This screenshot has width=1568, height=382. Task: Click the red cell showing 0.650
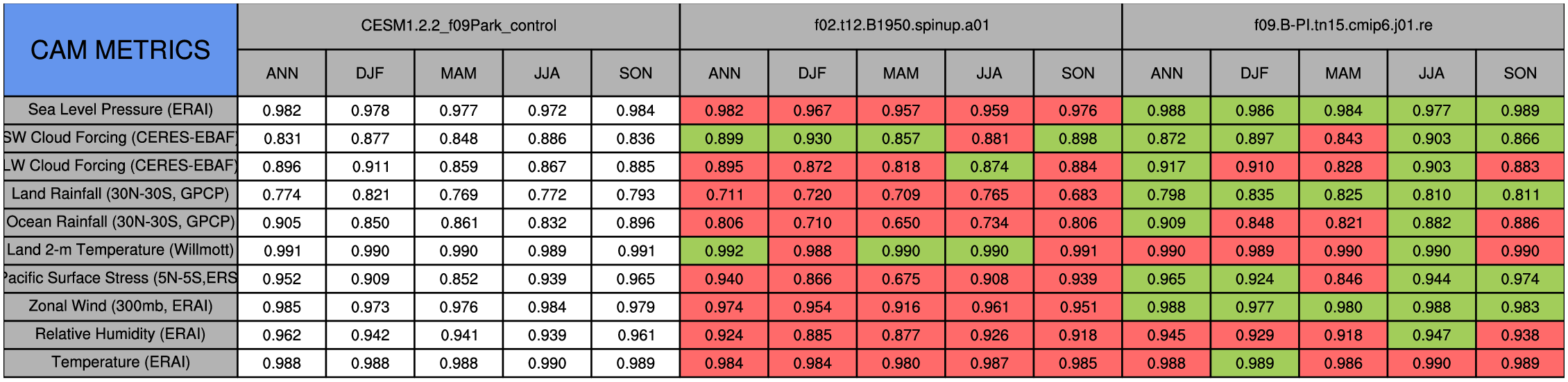click(x=901, y=223)
